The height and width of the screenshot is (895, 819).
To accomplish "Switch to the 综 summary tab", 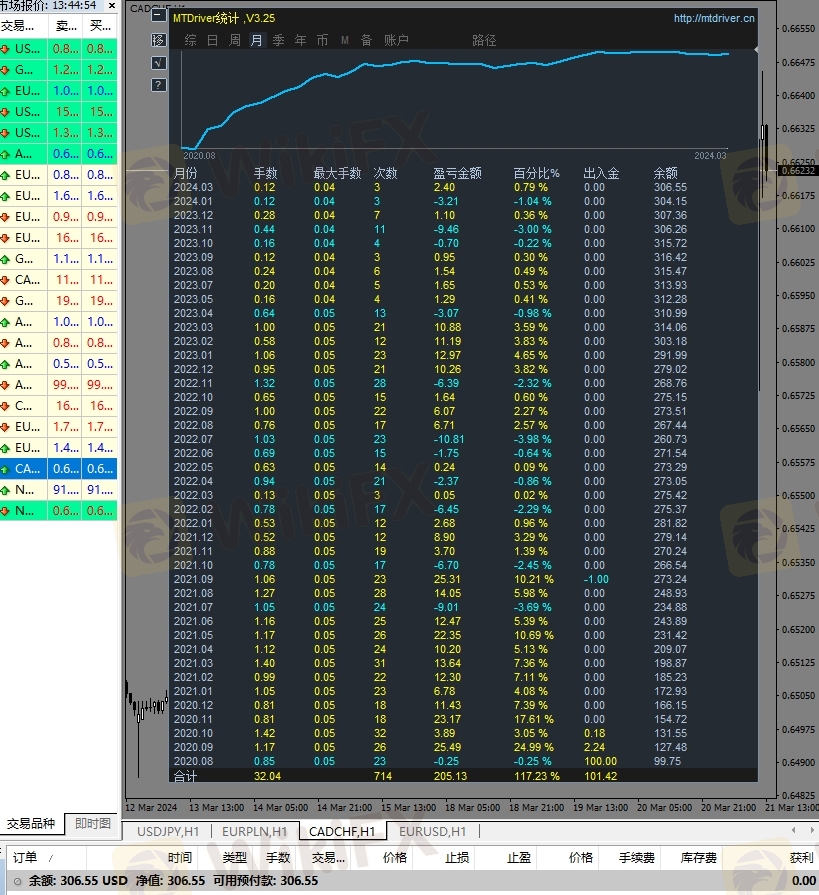I will [x=191, y=40].
